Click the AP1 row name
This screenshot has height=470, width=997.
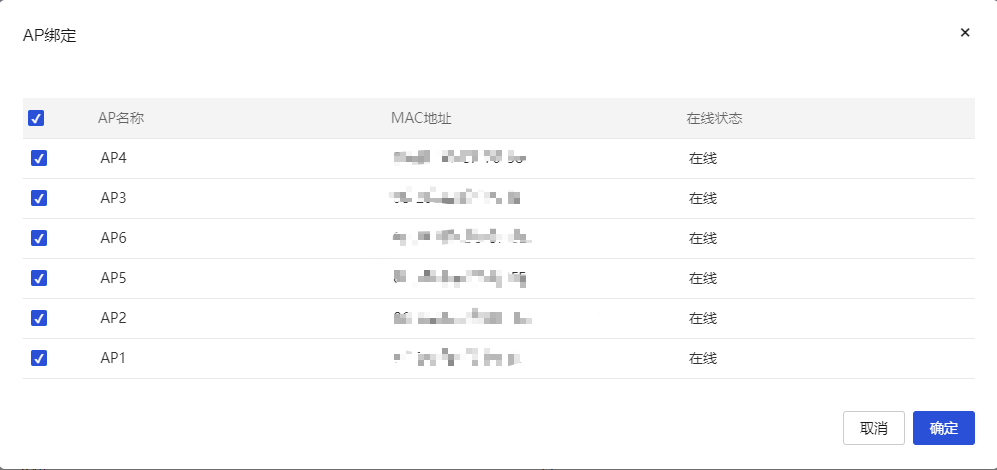point(113,358)
